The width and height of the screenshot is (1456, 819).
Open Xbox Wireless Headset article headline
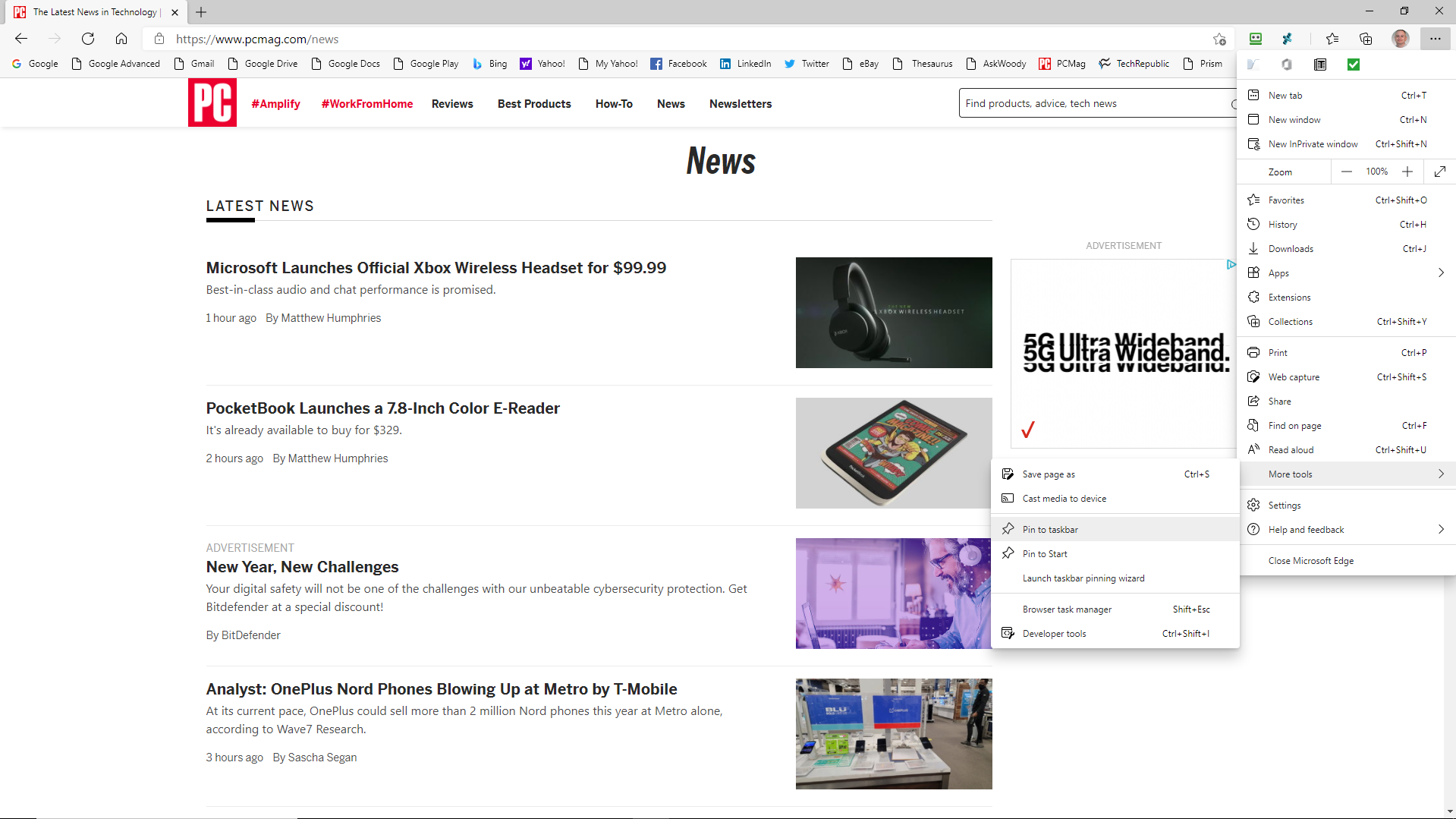tap(436, 268)
